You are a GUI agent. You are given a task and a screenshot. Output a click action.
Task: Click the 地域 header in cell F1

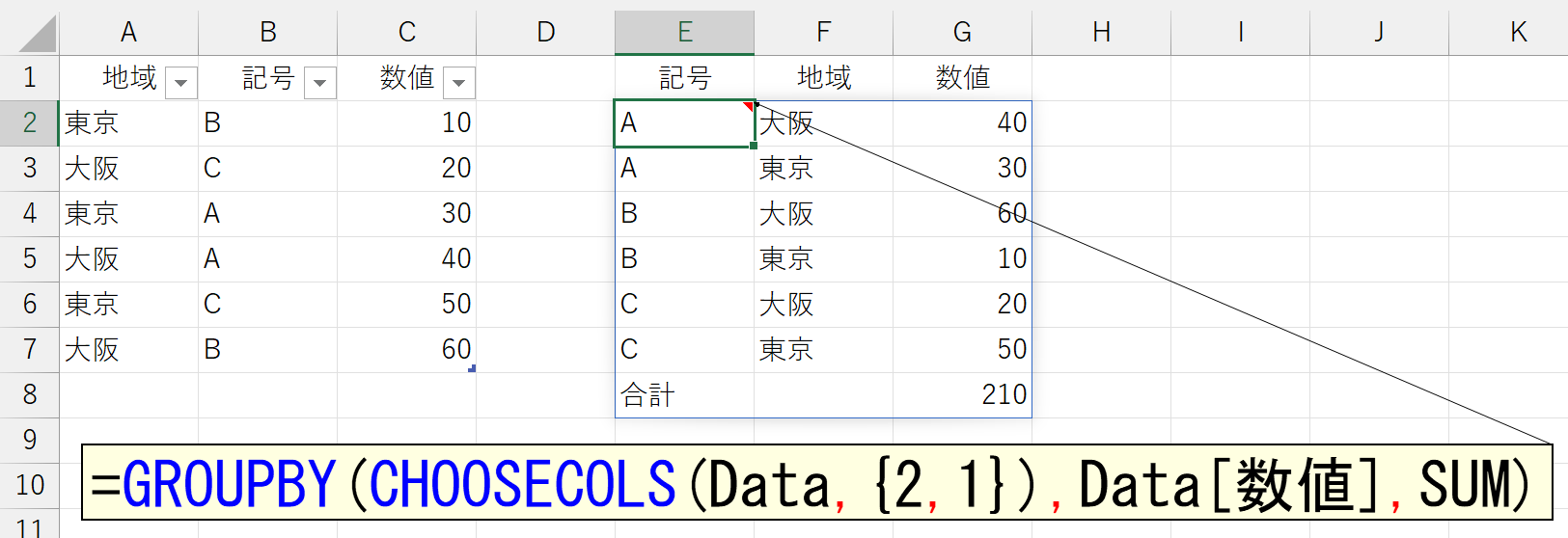pos(824,78)
